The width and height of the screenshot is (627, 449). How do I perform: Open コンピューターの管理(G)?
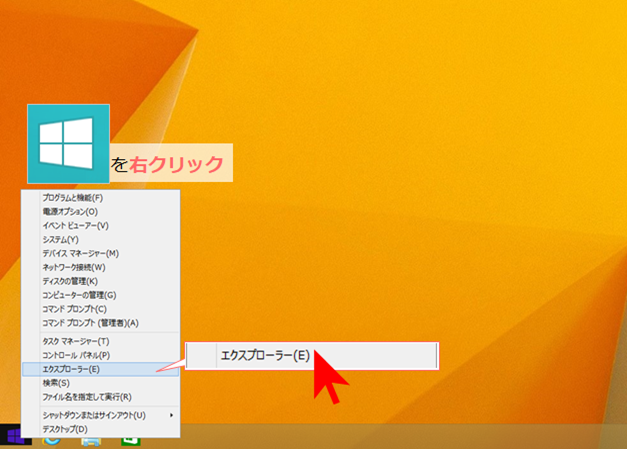(100, 295)
